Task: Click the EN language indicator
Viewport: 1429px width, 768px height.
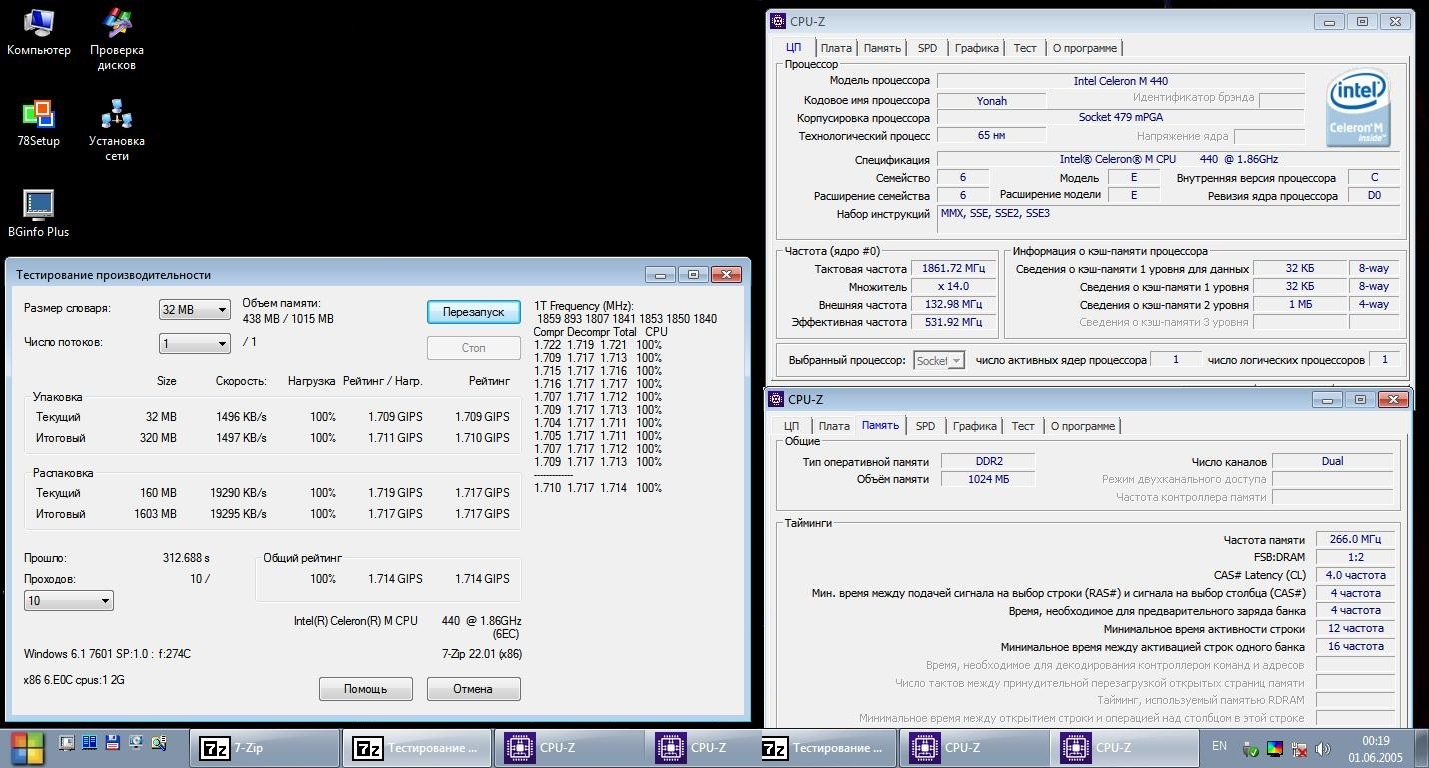Action: click(1219, 746)
